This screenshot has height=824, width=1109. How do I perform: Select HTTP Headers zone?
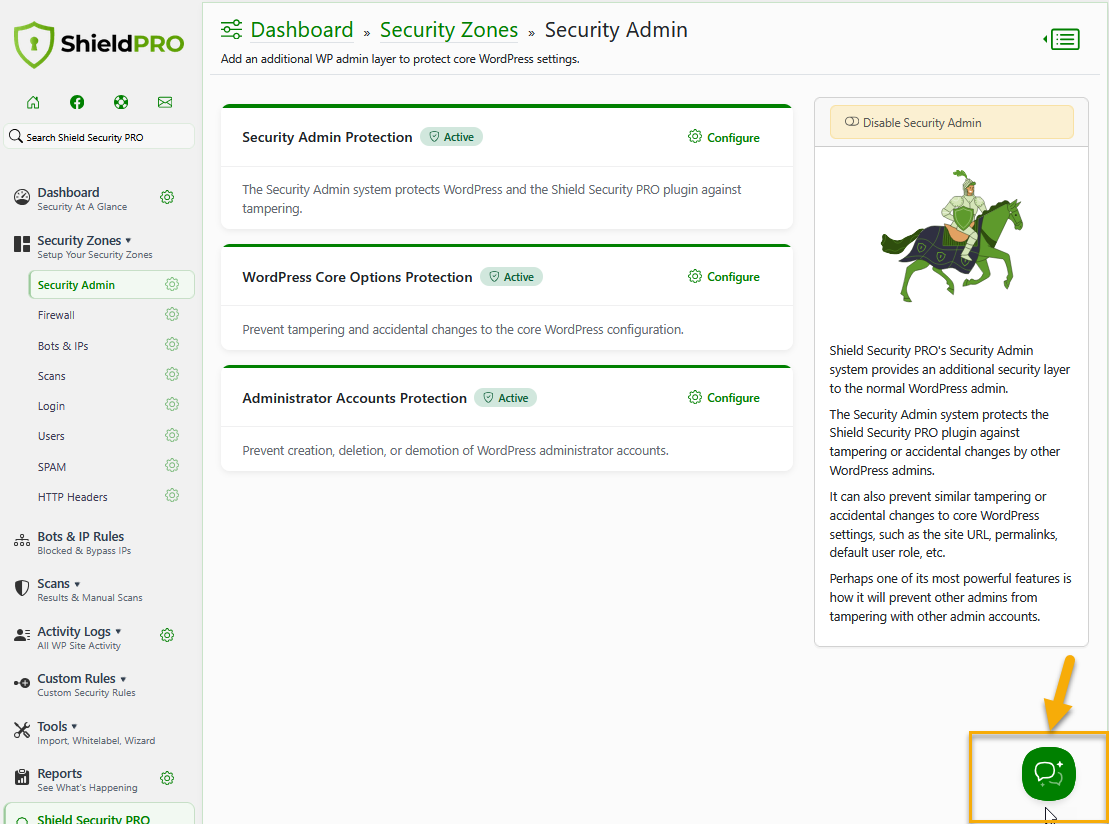73,497
